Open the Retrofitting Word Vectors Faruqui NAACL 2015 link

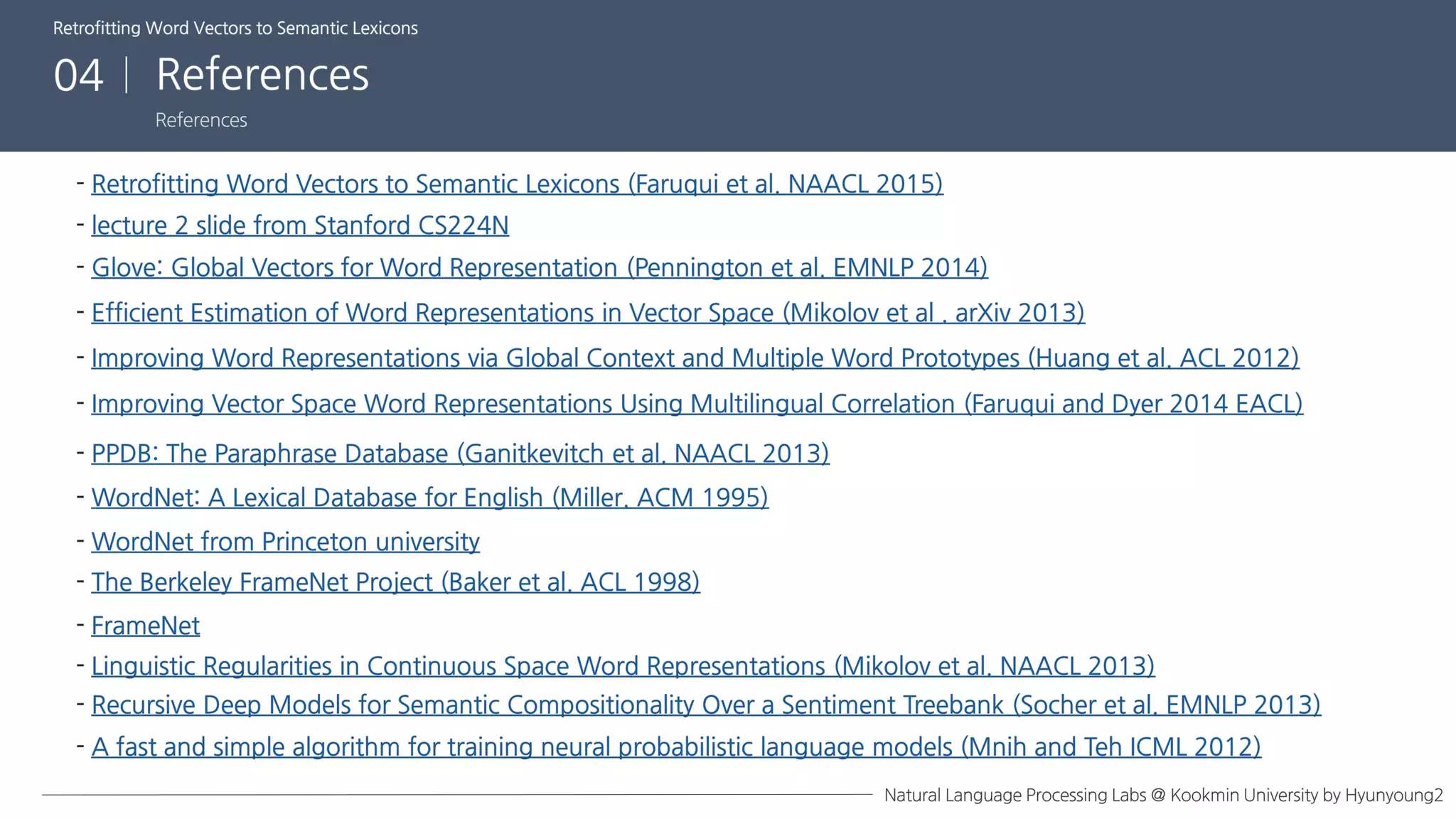(517, 184)
